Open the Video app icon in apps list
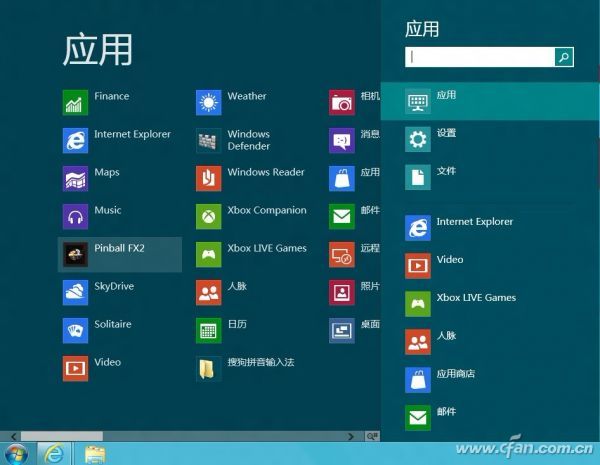The image size is (600, 465). [x=75, y=369]
